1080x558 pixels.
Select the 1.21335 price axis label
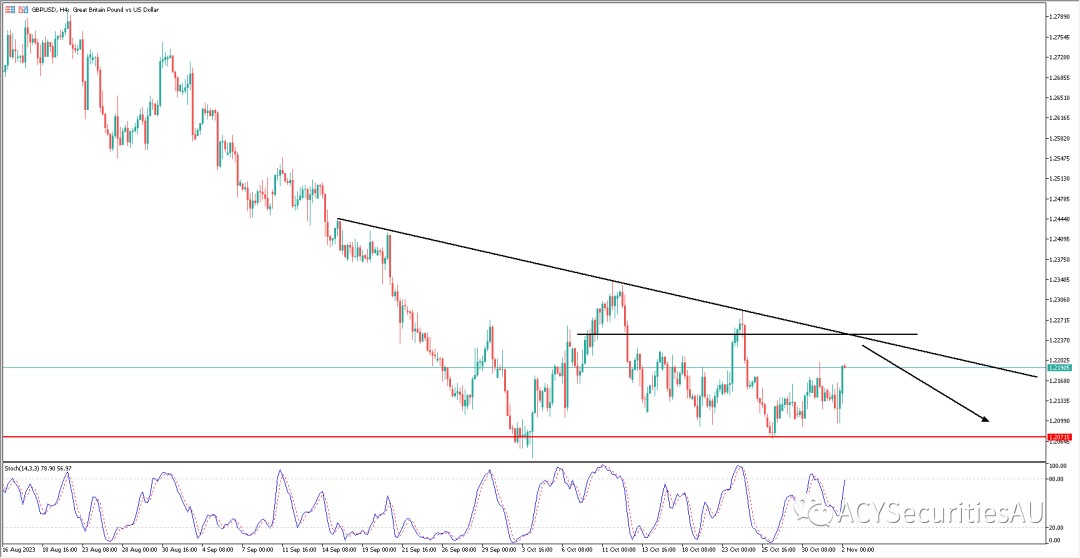click(1059, 401)
